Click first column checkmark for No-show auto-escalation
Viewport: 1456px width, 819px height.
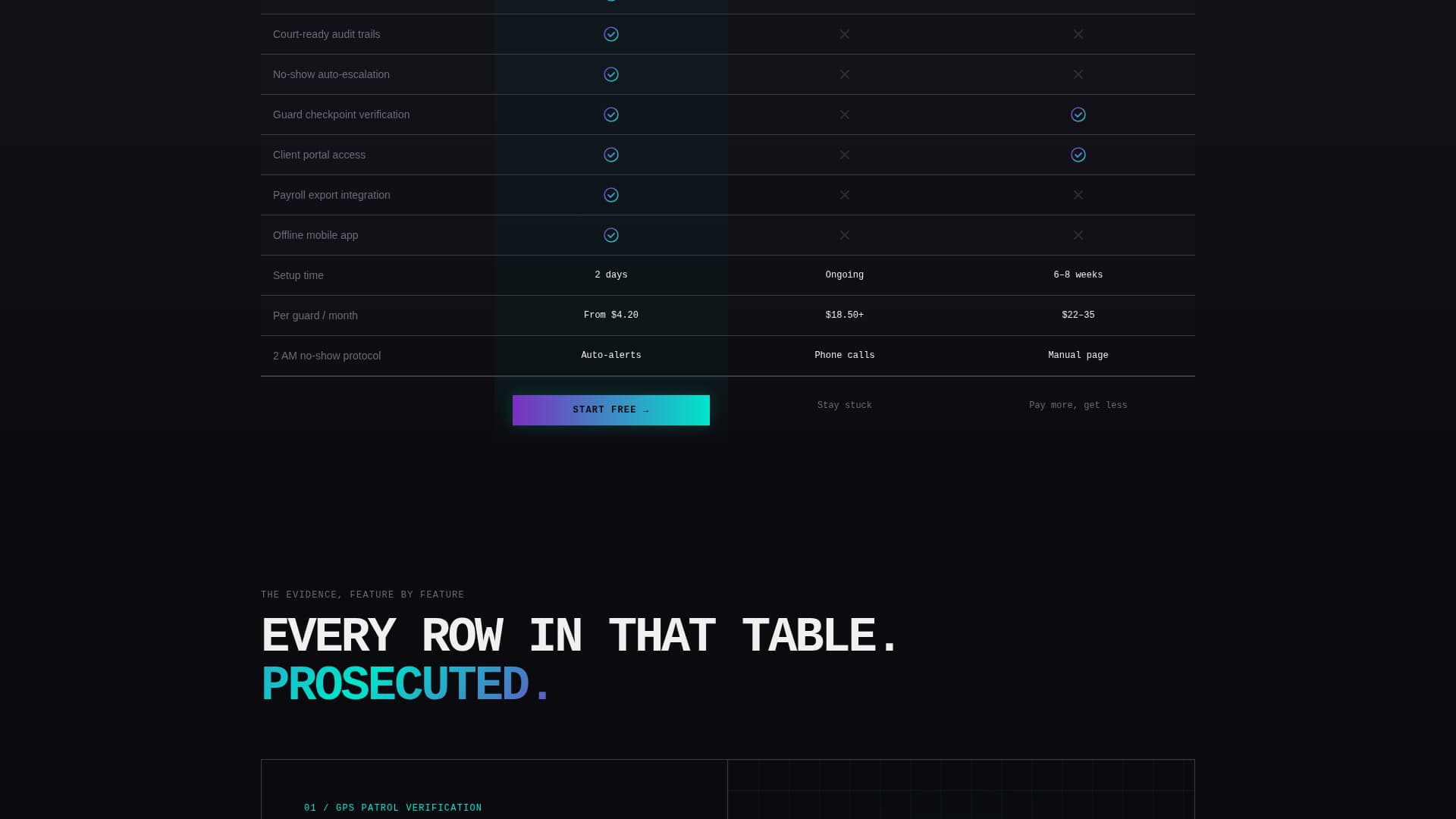pos(611,74)
